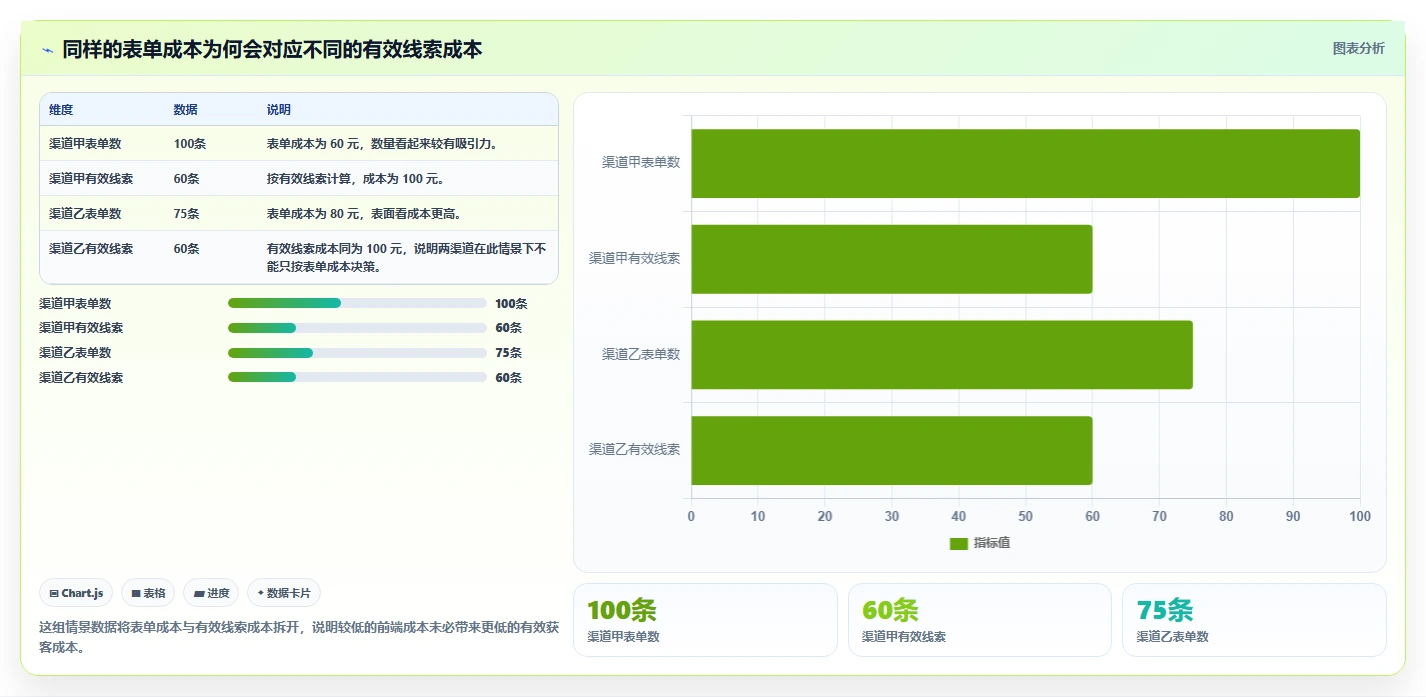Click the 渠道甲有效线索 table row label
Screen dimensions: 1426x697
[91, 179]
